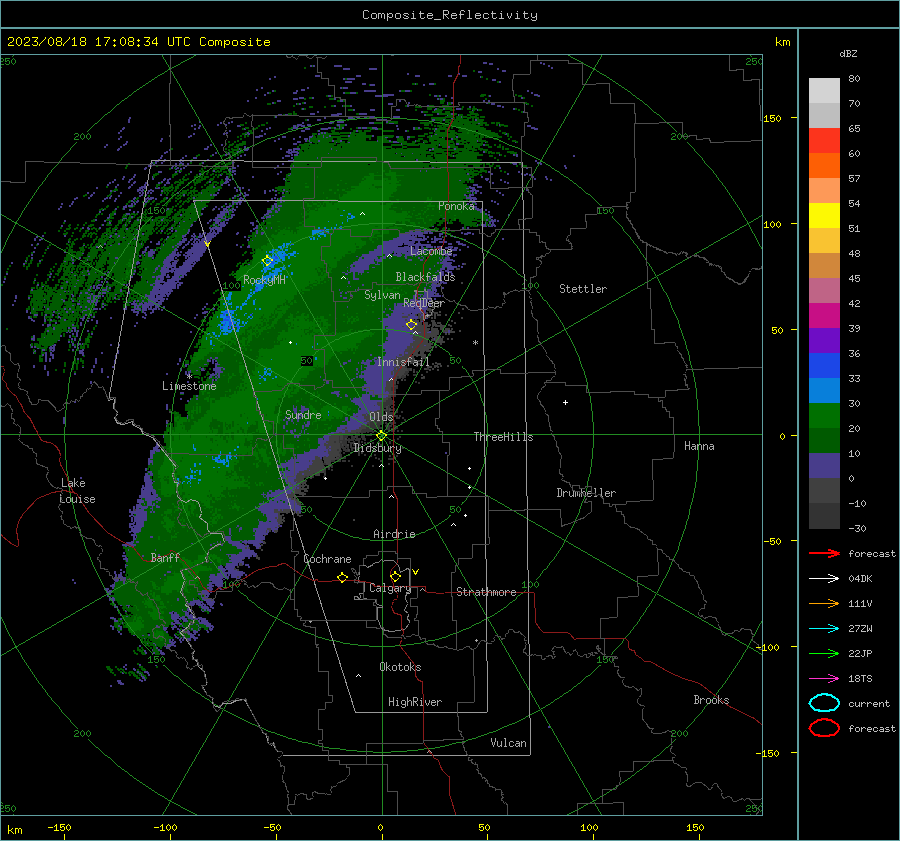The height and width of the screenshot is (841, 900).
Task: Click the RedDeer city label
Action: pos(424,303)
